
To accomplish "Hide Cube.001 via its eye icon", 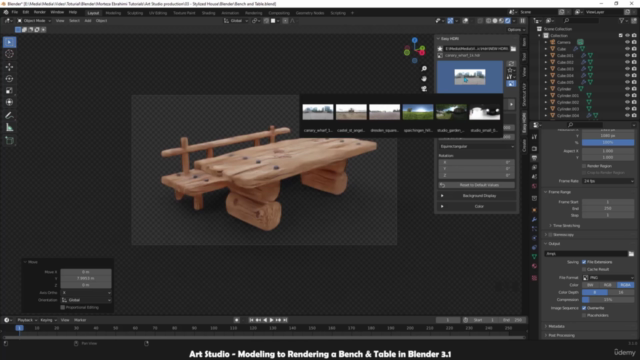I will (627, 56).
